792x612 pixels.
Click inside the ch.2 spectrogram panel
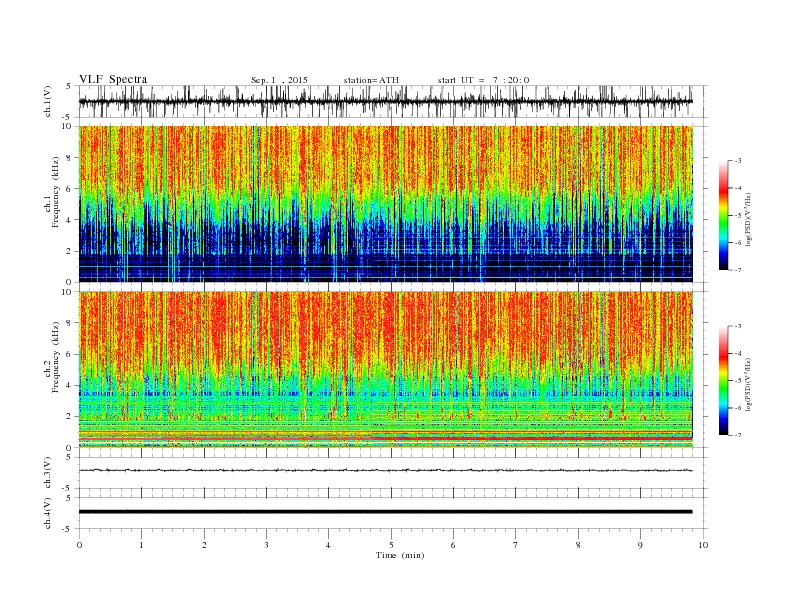386,369
